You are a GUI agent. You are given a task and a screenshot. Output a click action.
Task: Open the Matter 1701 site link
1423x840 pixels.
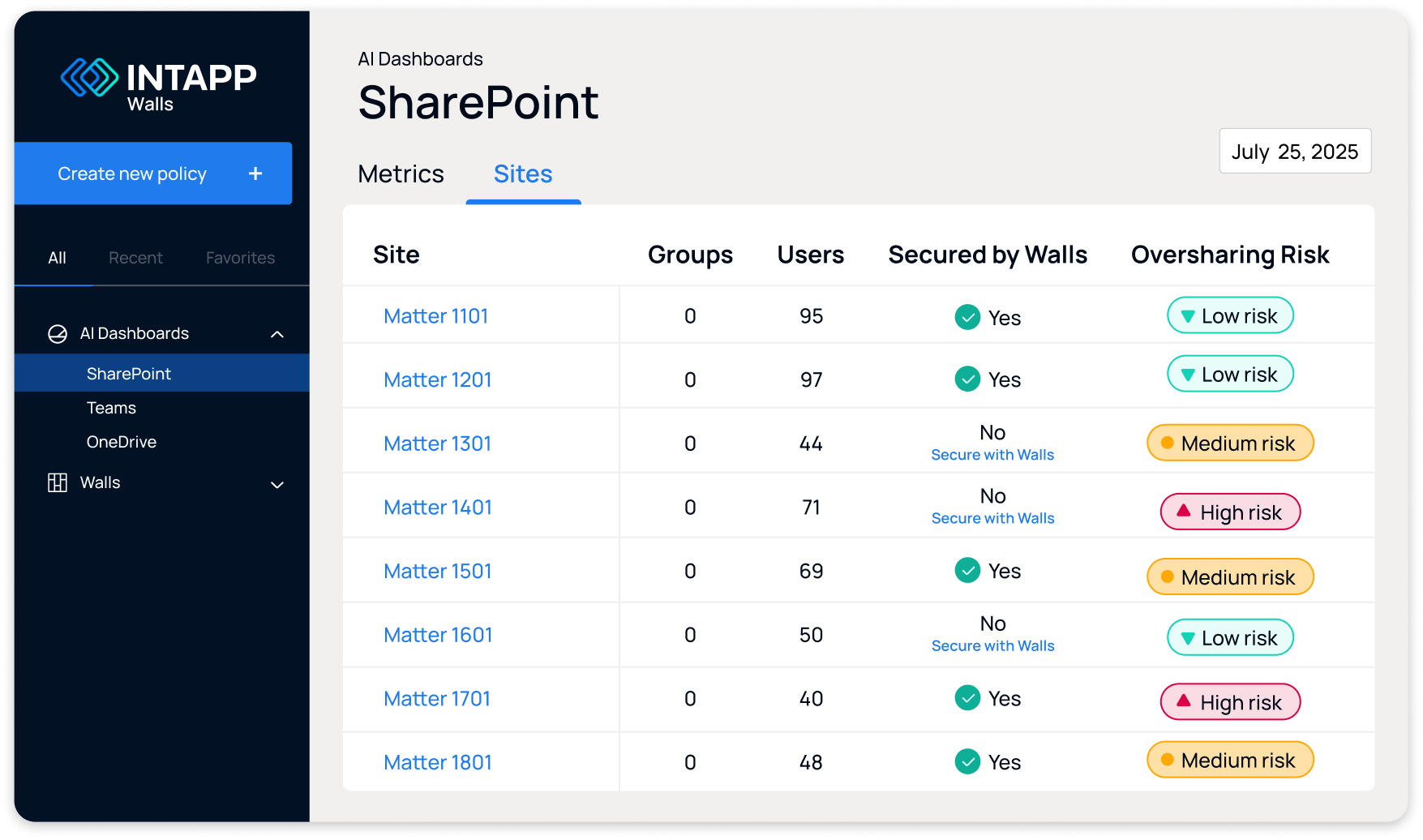437,699
